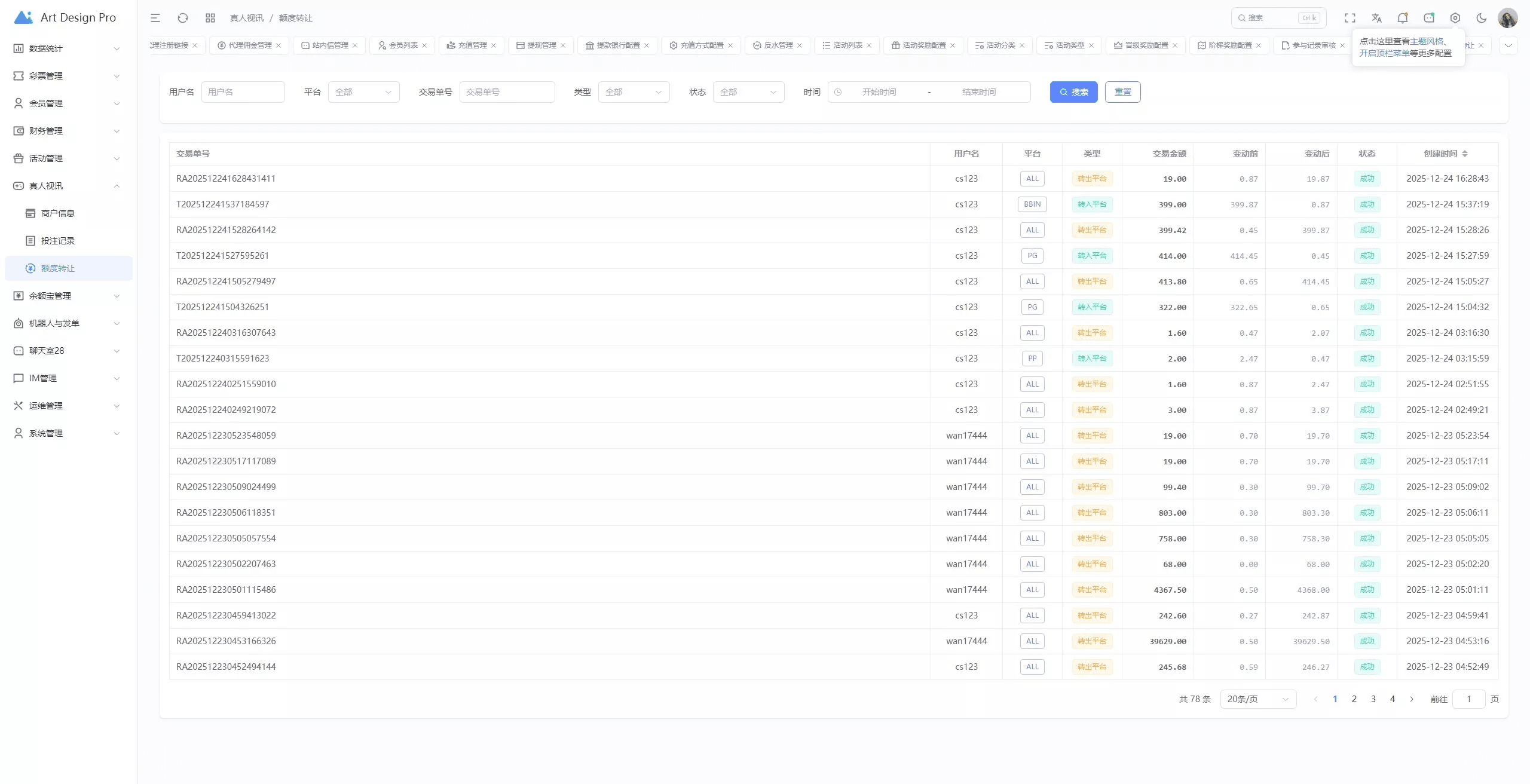1530x784 pixels.
Task: Click the 交易单号 input field
Action: 507,92
